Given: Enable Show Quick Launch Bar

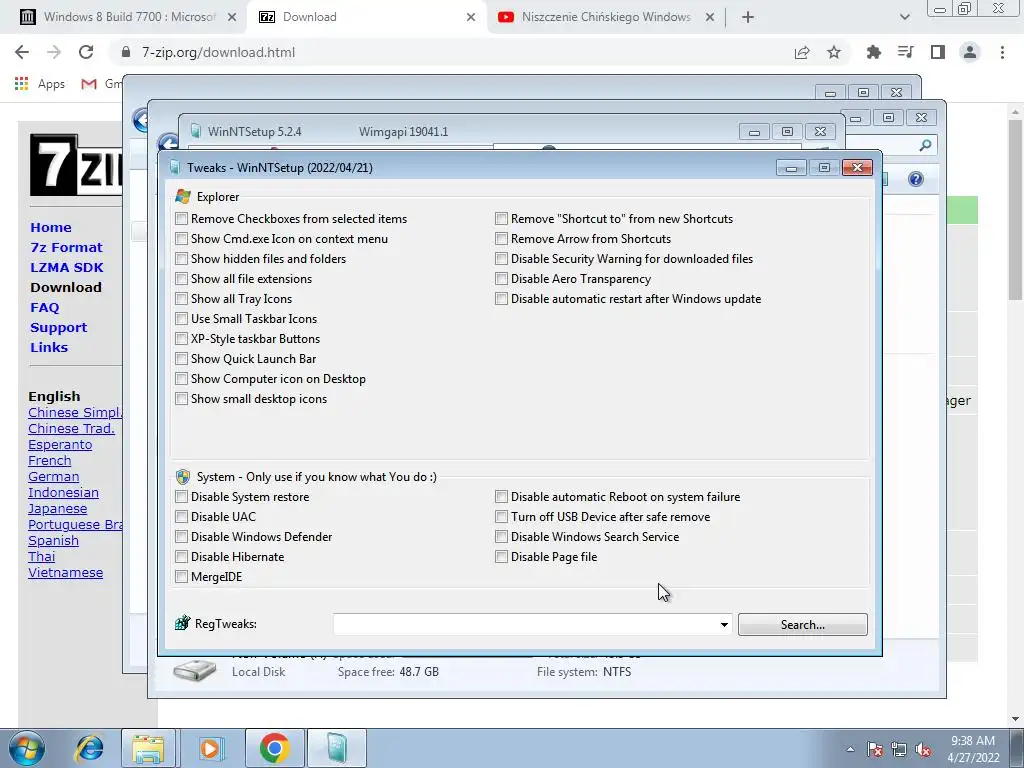Looking at the screenshot, I should pyautogui.click(x=182, y=359).
